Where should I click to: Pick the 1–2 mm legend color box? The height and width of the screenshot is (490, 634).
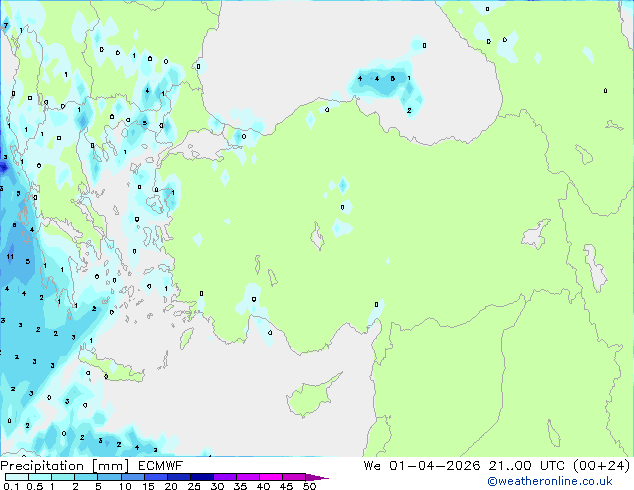click(x=63, y=477)
